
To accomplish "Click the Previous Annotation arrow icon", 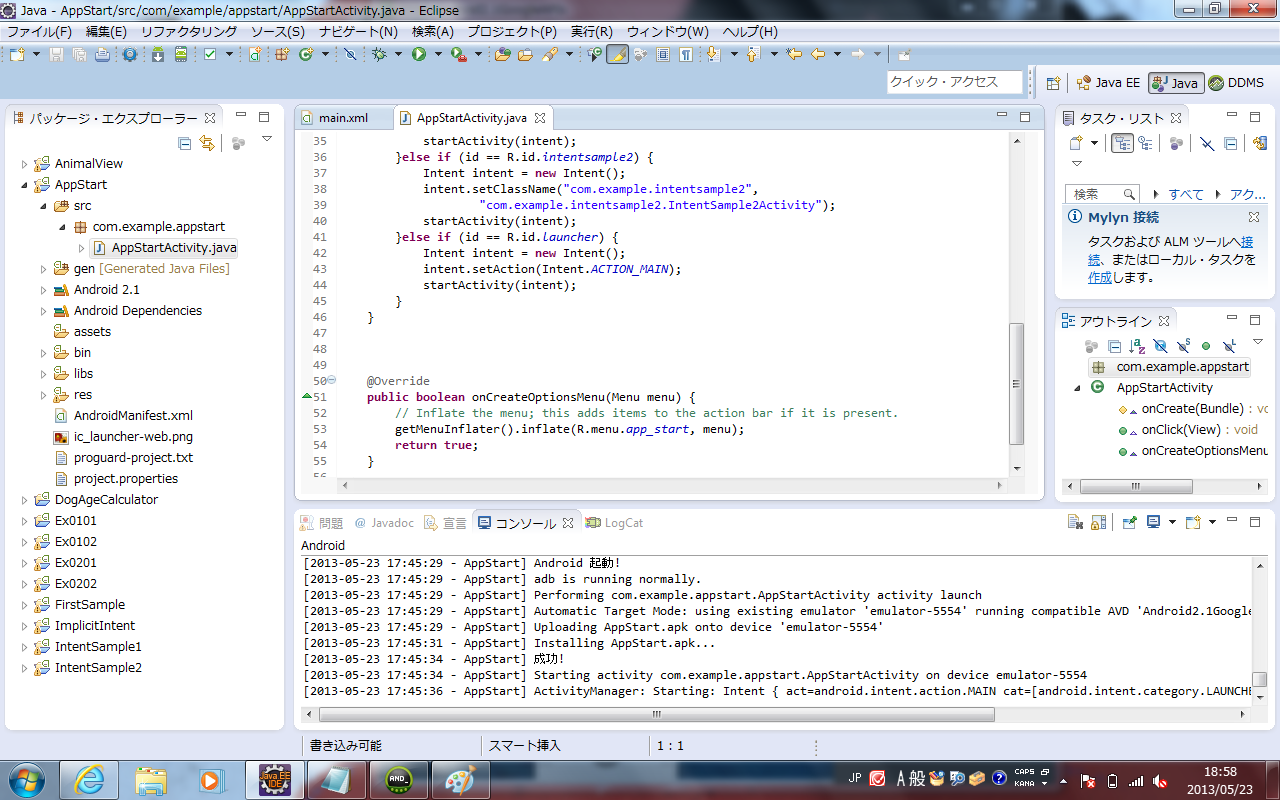I will (x=752, y=54).
